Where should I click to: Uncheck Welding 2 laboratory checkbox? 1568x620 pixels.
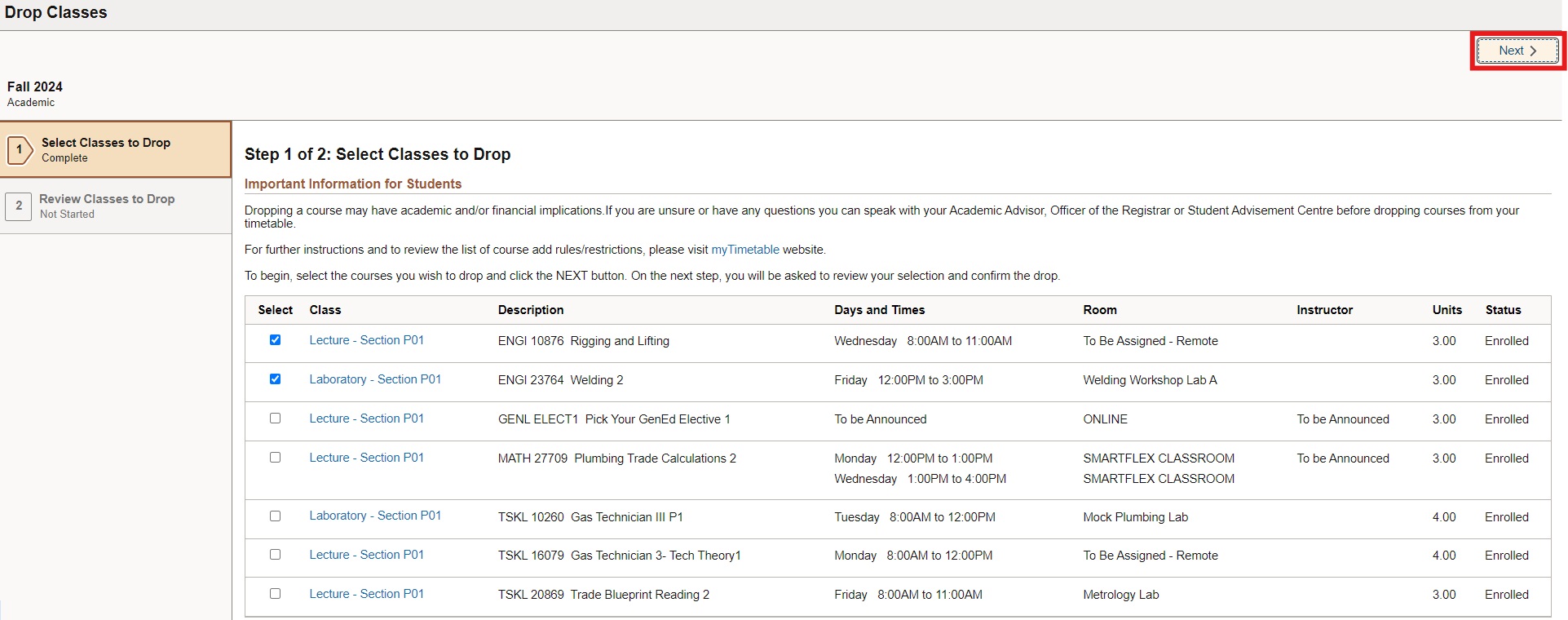pyautogui.click(x=275, y=379)
